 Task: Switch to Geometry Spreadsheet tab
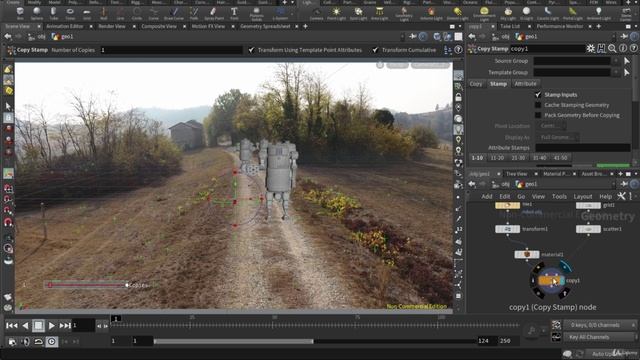point(265,26)
